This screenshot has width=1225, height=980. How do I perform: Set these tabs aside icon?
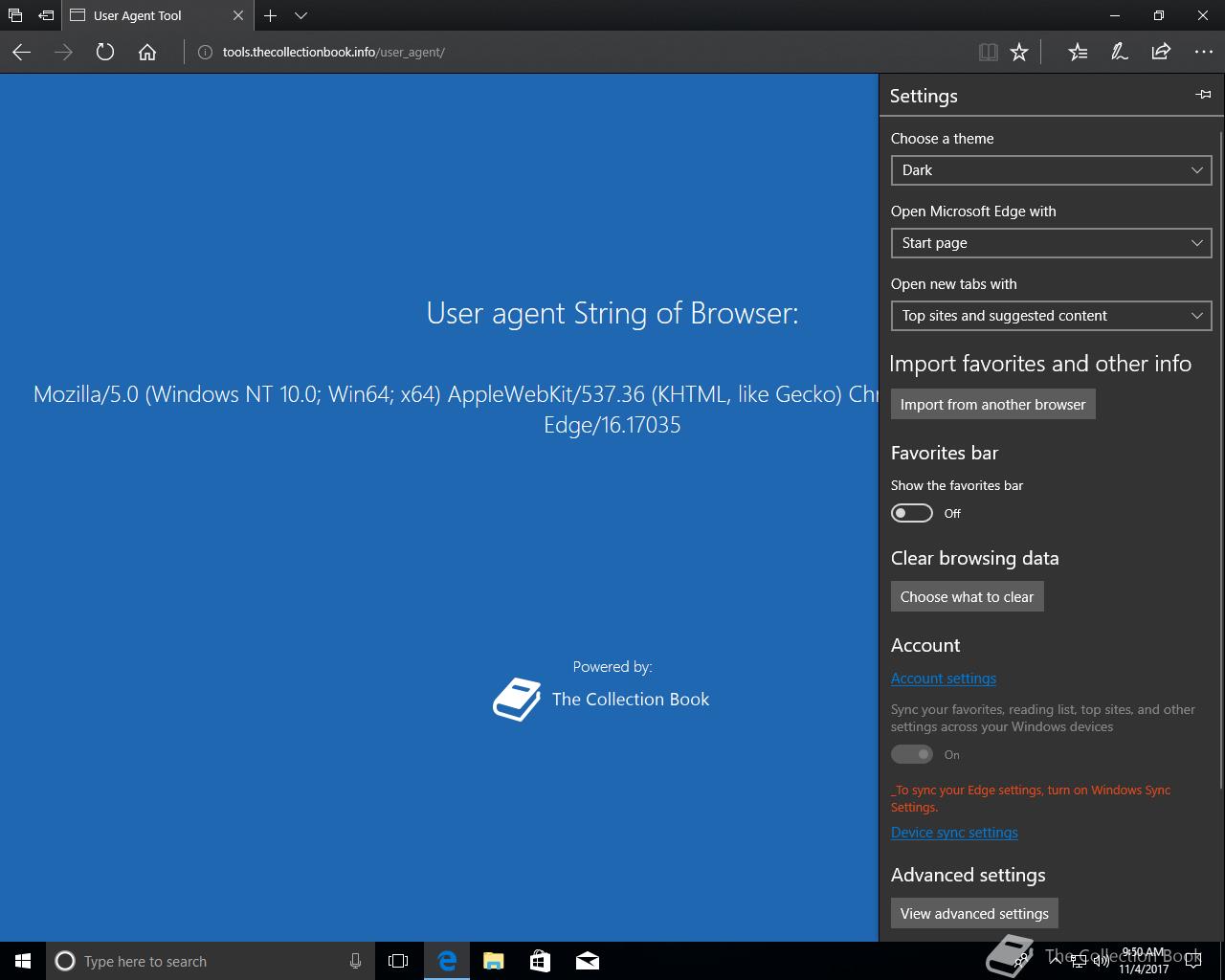click(x=46, y=15)
